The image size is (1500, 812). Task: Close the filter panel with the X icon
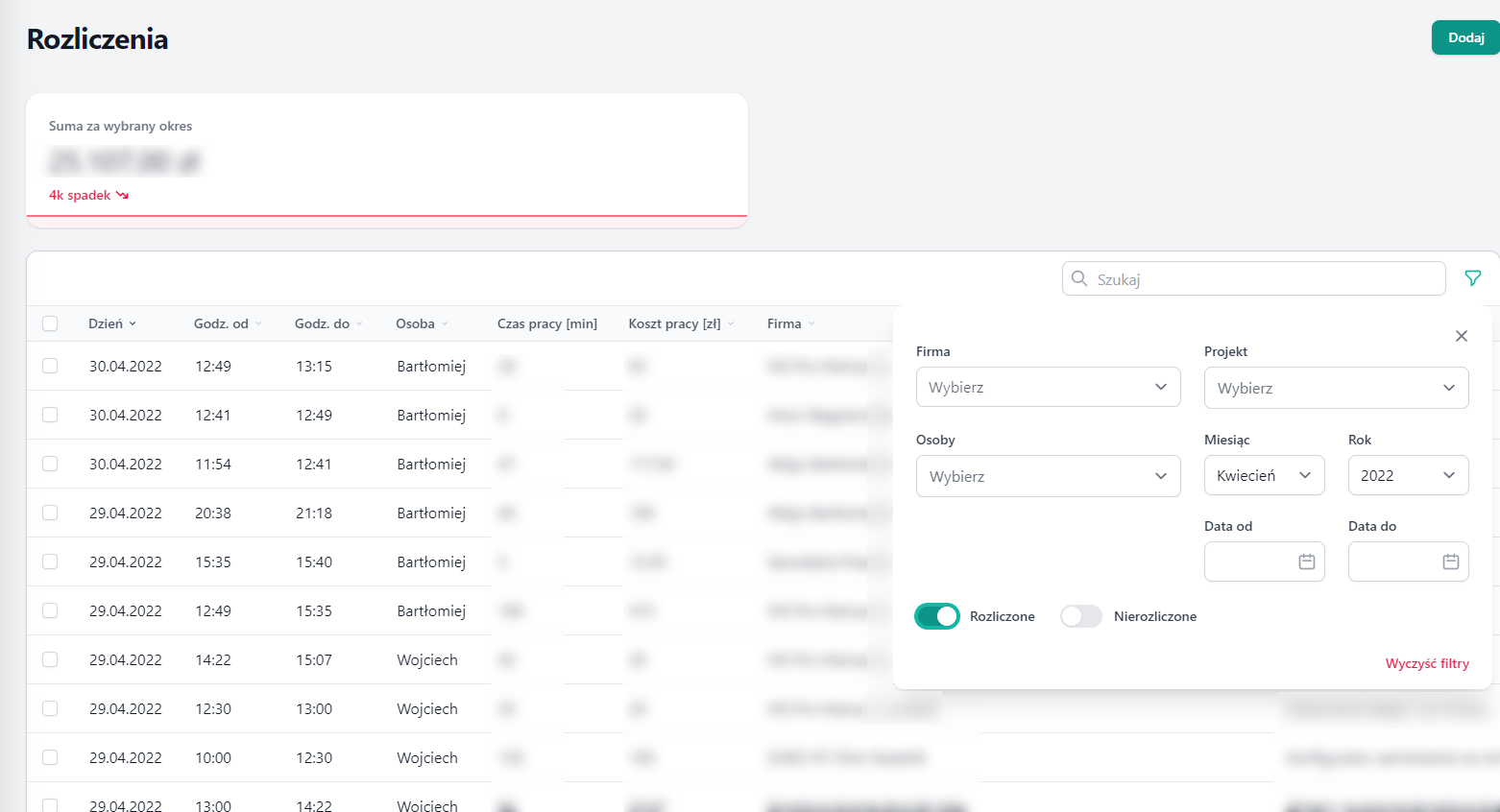1461,336
